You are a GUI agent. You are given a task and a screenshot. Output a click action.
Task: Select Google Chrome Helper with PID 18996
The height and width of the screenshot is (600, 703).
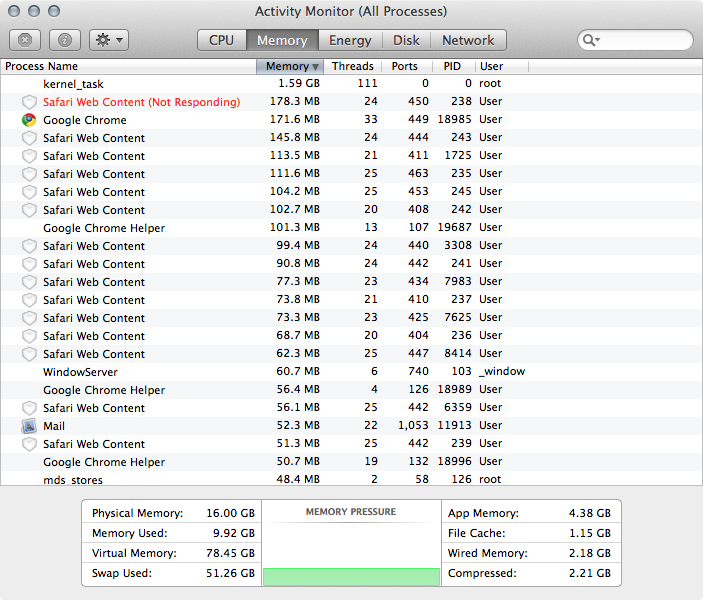tap(352, 462)
